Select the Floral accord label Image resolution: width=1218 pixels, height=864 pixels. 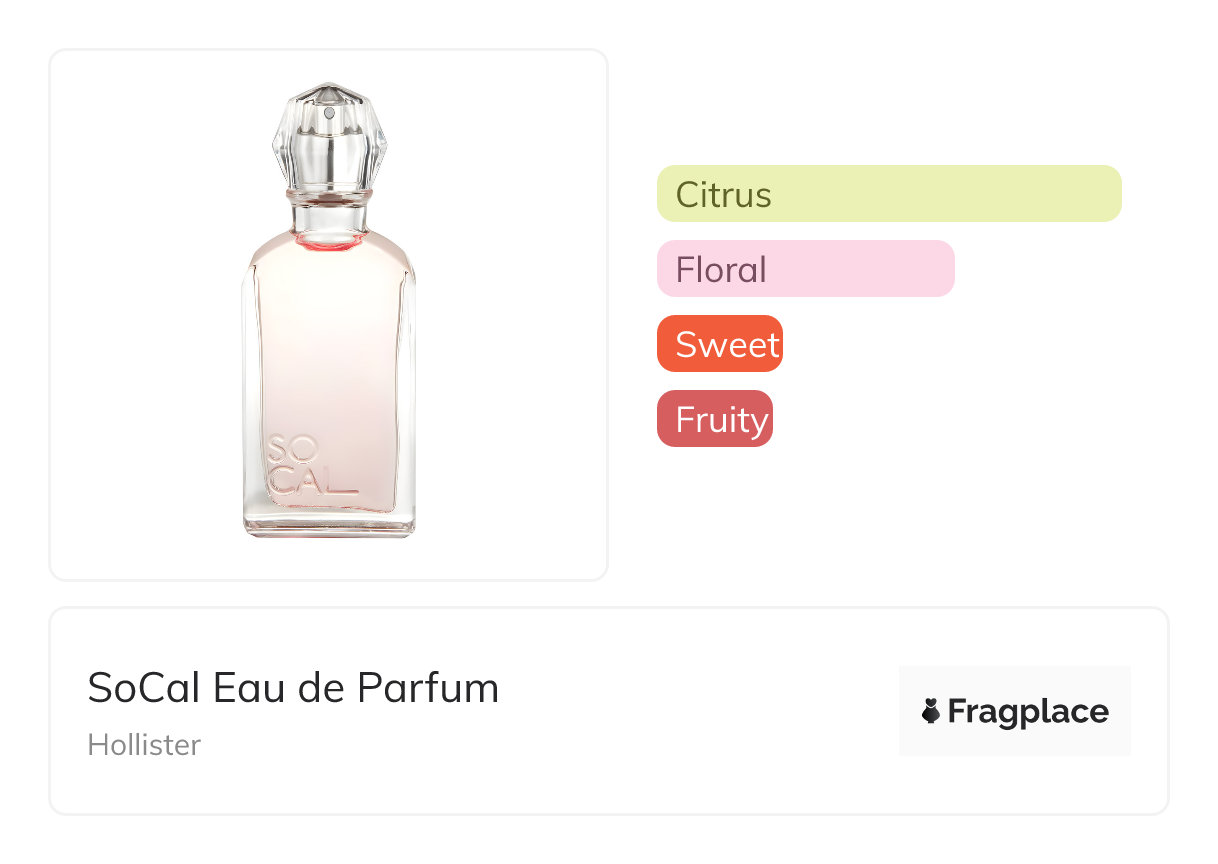pos(721,269)
